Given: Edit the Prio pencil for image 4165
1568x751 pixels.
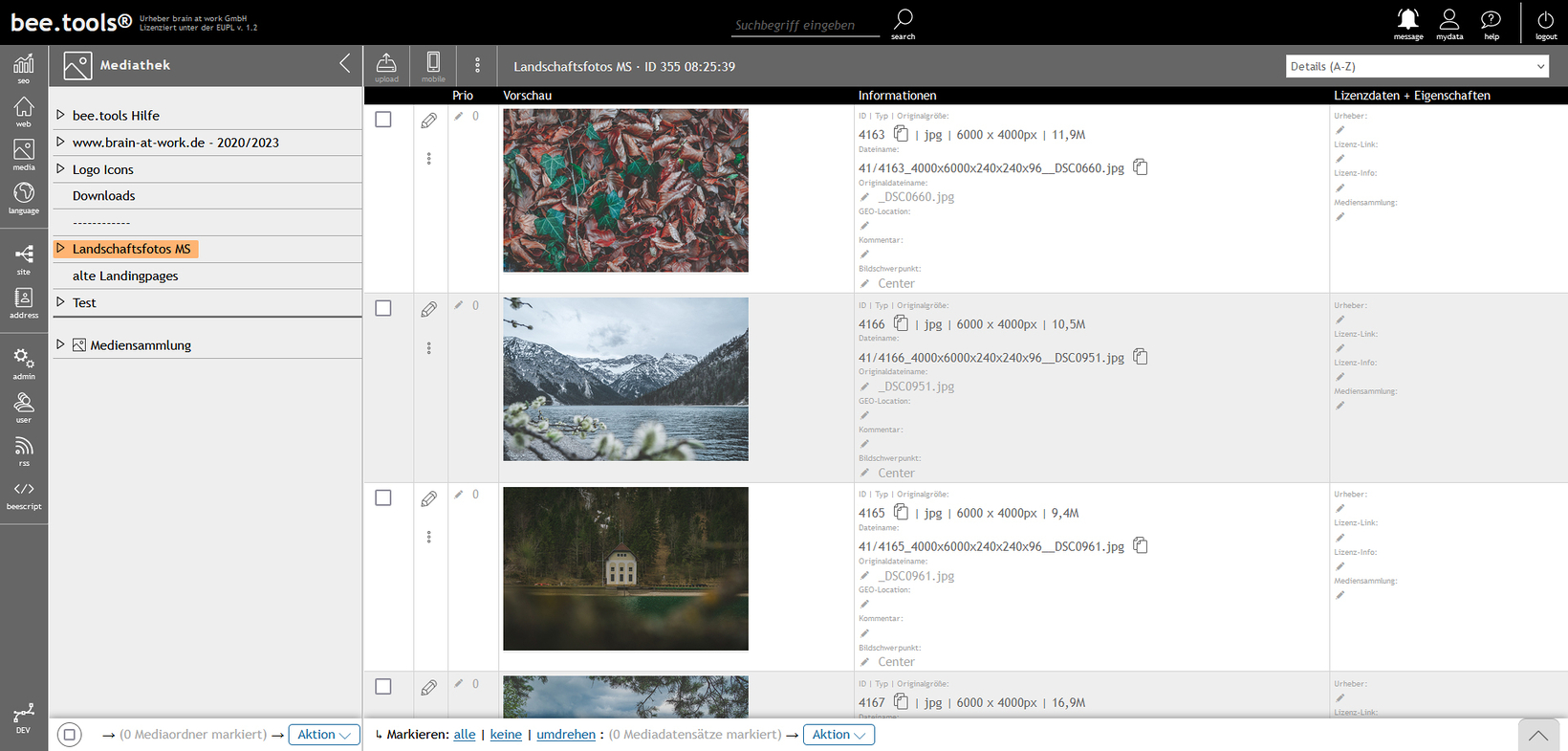Looking at the screenshot, I should pos(459,495).
